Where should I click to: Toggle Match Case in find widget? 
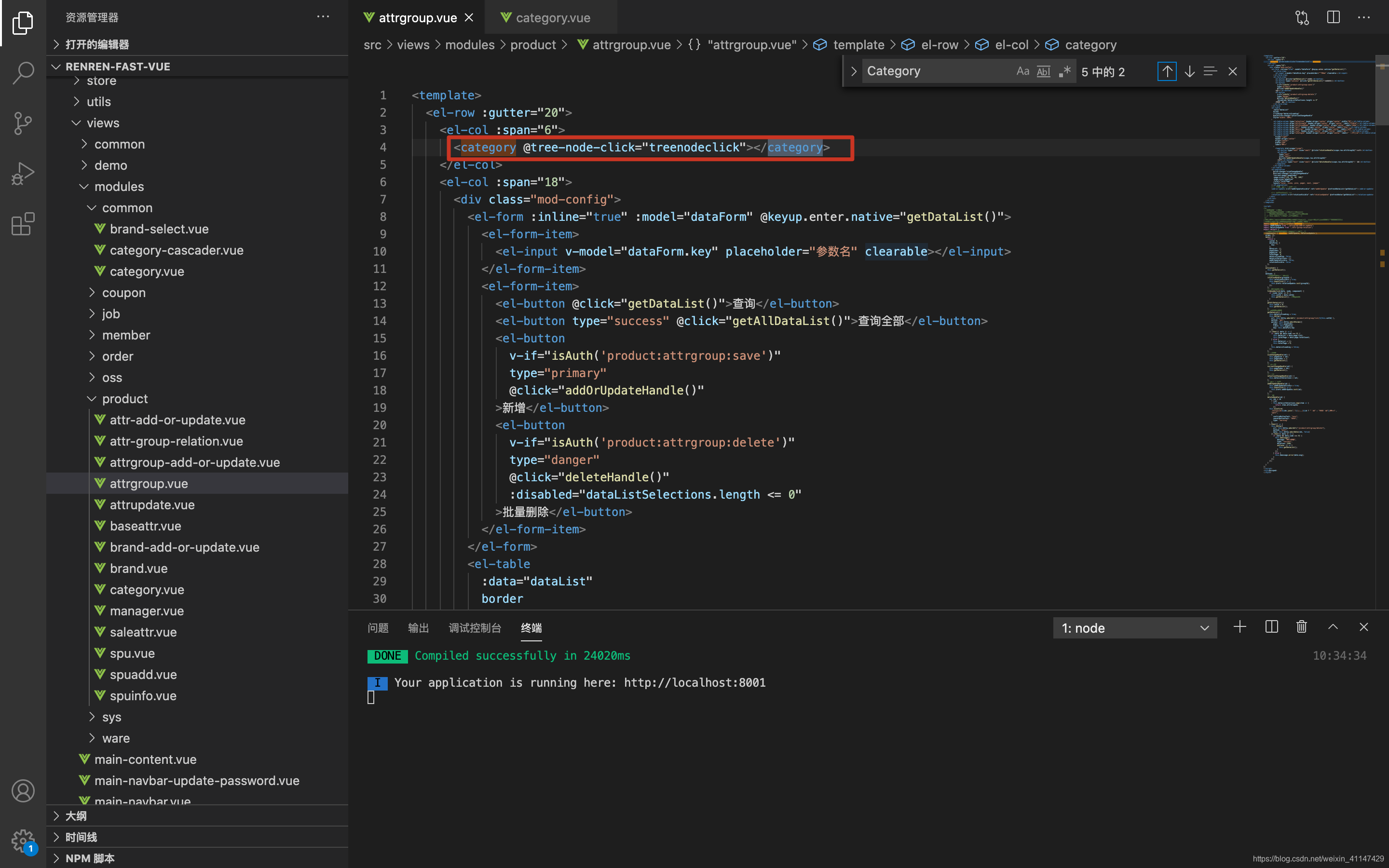(1022, 71)
